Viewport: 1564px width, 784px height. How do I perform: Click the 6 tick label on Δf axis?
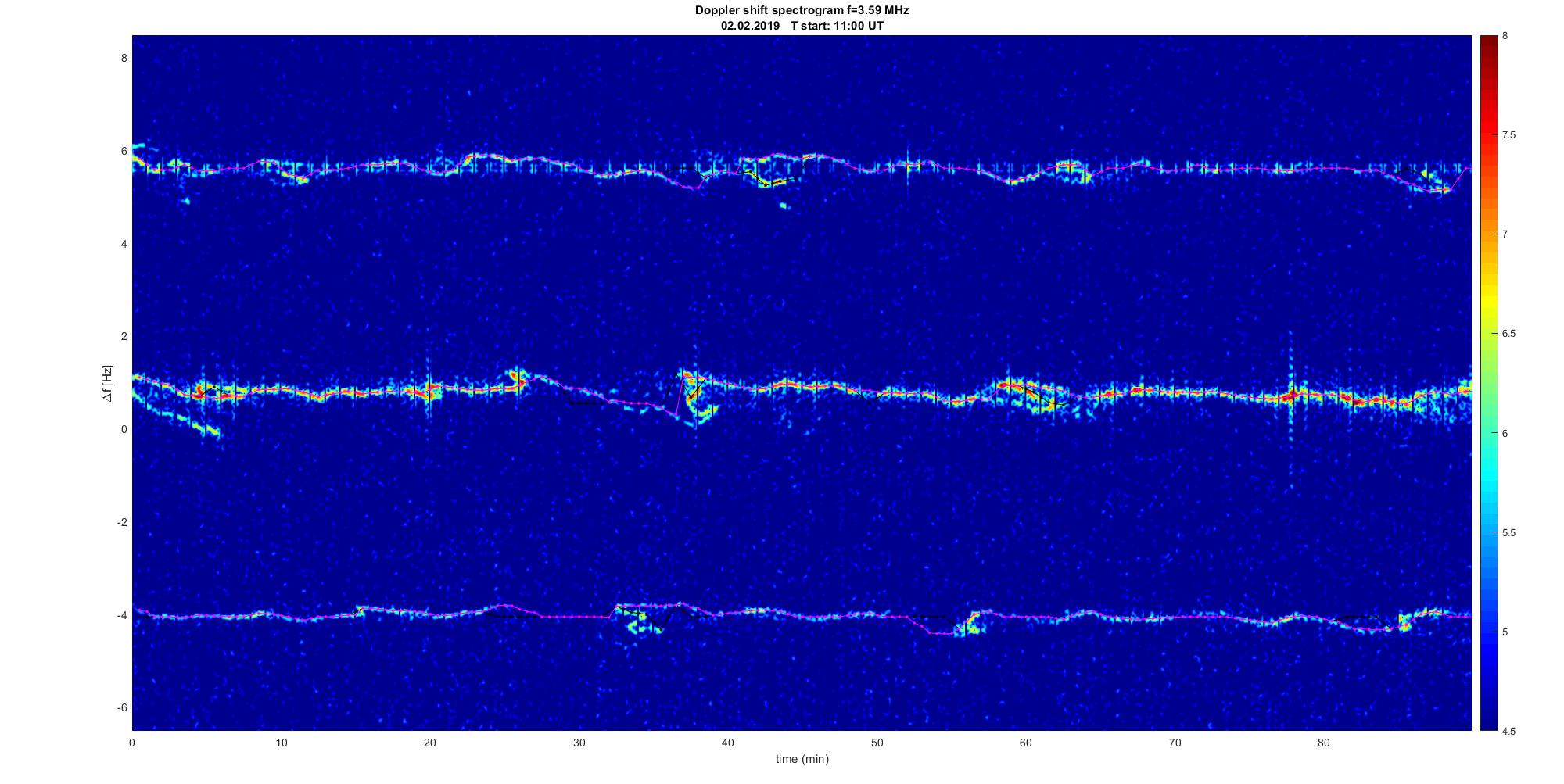pyautogui.click(x=124, y=151)
